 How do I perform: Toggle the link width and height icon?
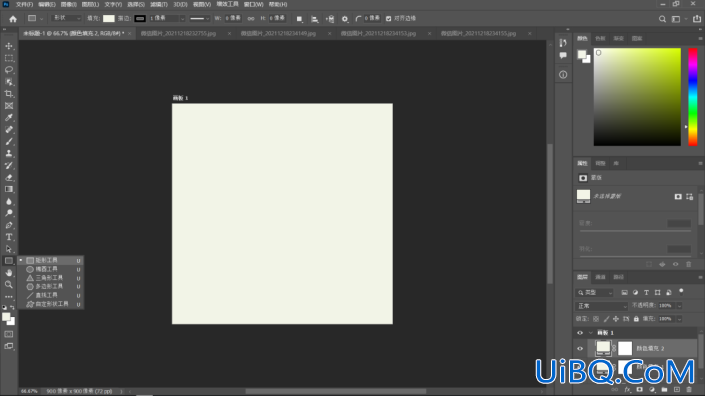pos(251,18)
